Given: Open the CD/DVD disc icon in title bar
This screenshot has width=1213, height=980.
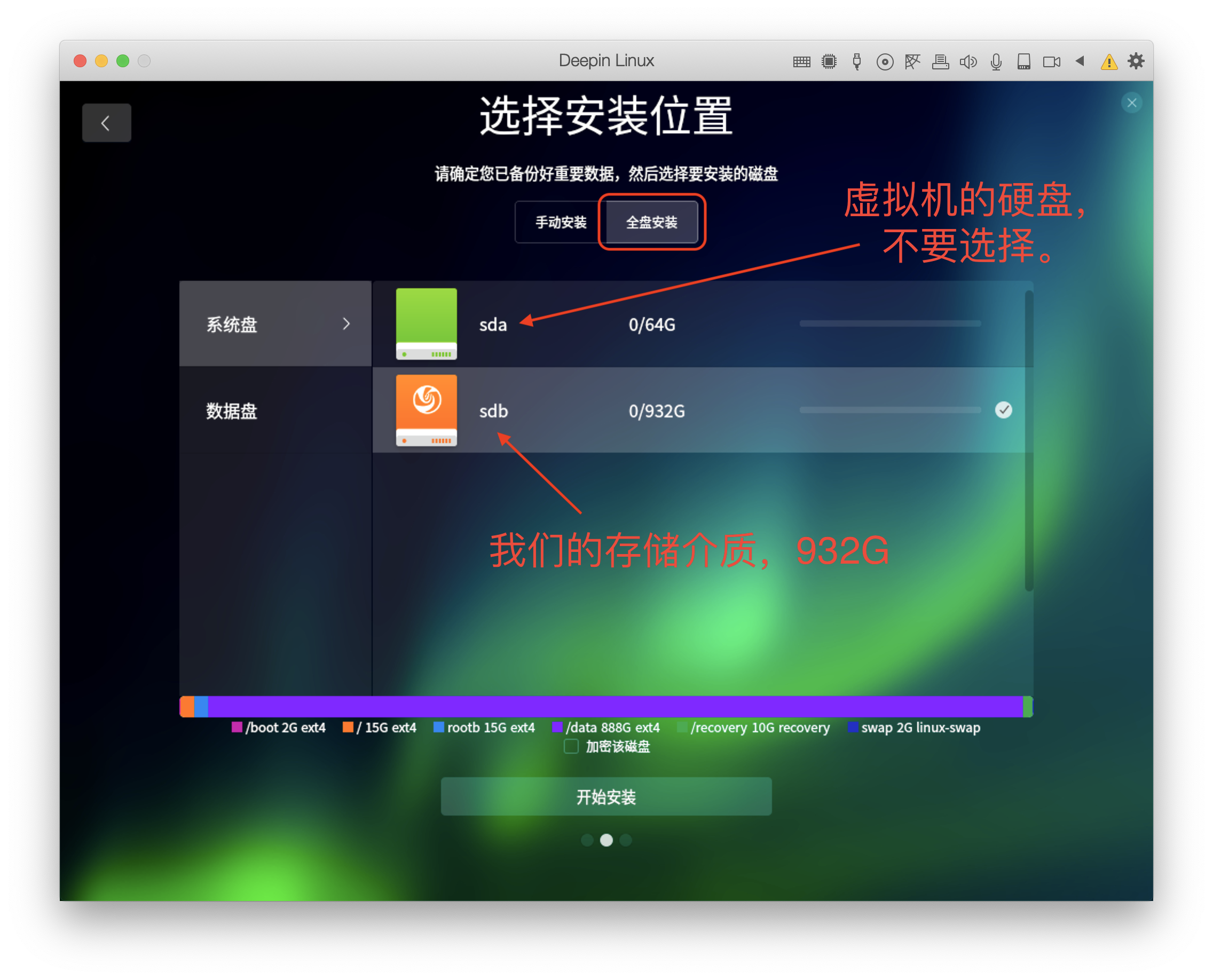Looking at the screenshot, I should tap(885, 61).
